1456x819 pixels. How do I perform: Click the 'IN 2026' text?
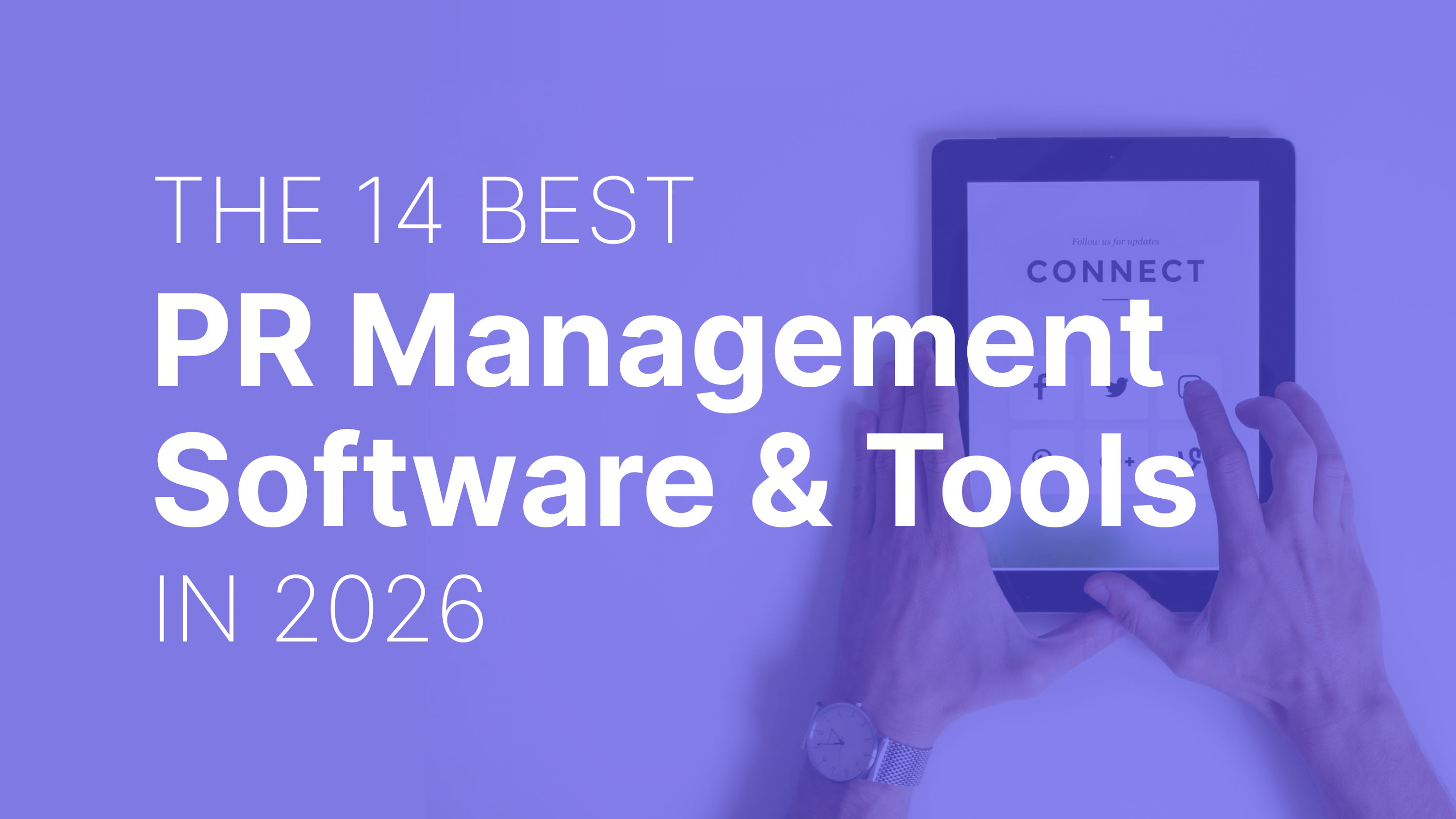320,609
